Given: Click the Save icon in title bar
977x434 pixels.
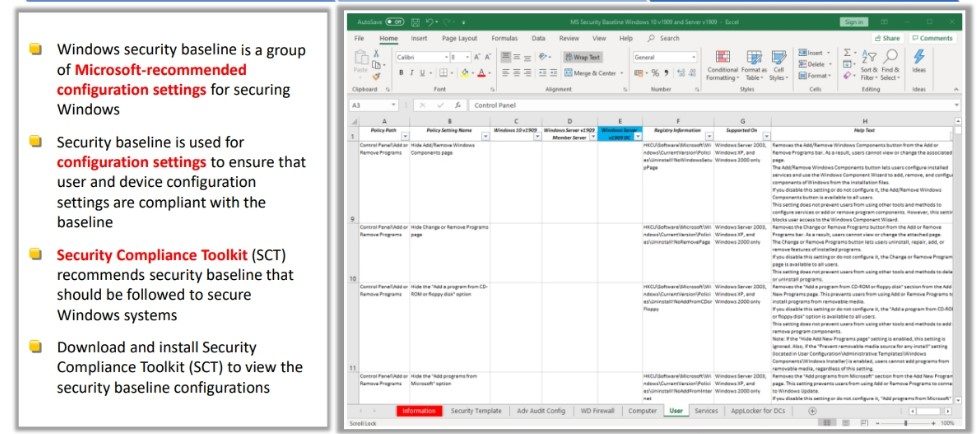Looking at the screenshot, I should point(416,22).
